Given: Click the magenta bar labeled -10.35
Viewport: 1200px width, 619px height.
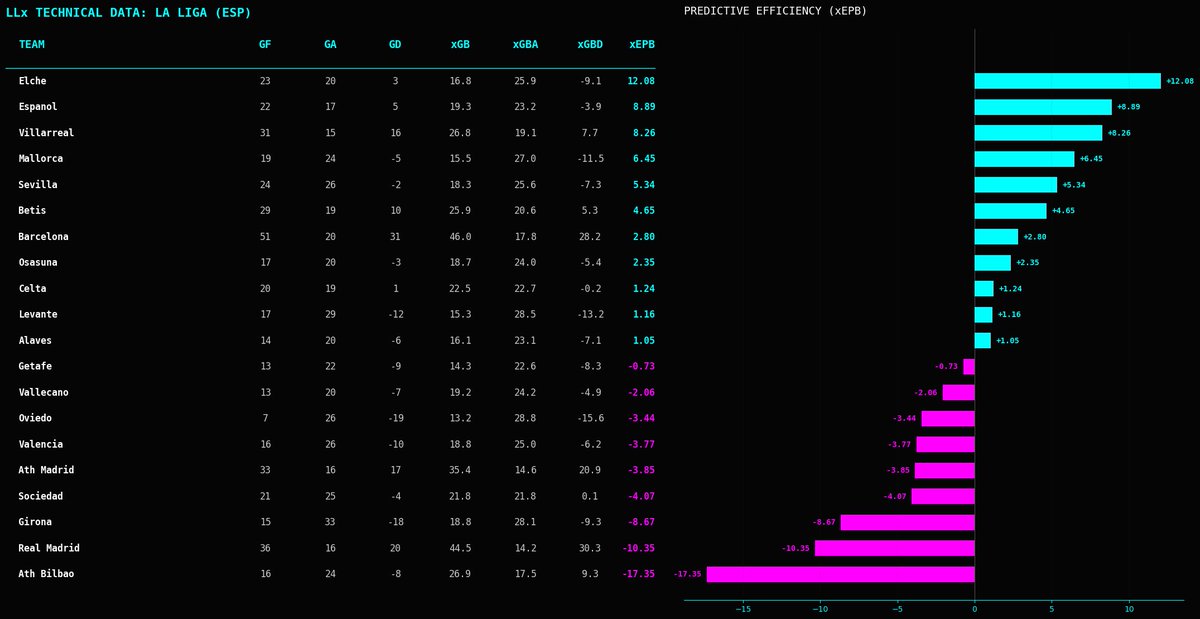Looking at the screenshot, I should [x=895, y=549].
